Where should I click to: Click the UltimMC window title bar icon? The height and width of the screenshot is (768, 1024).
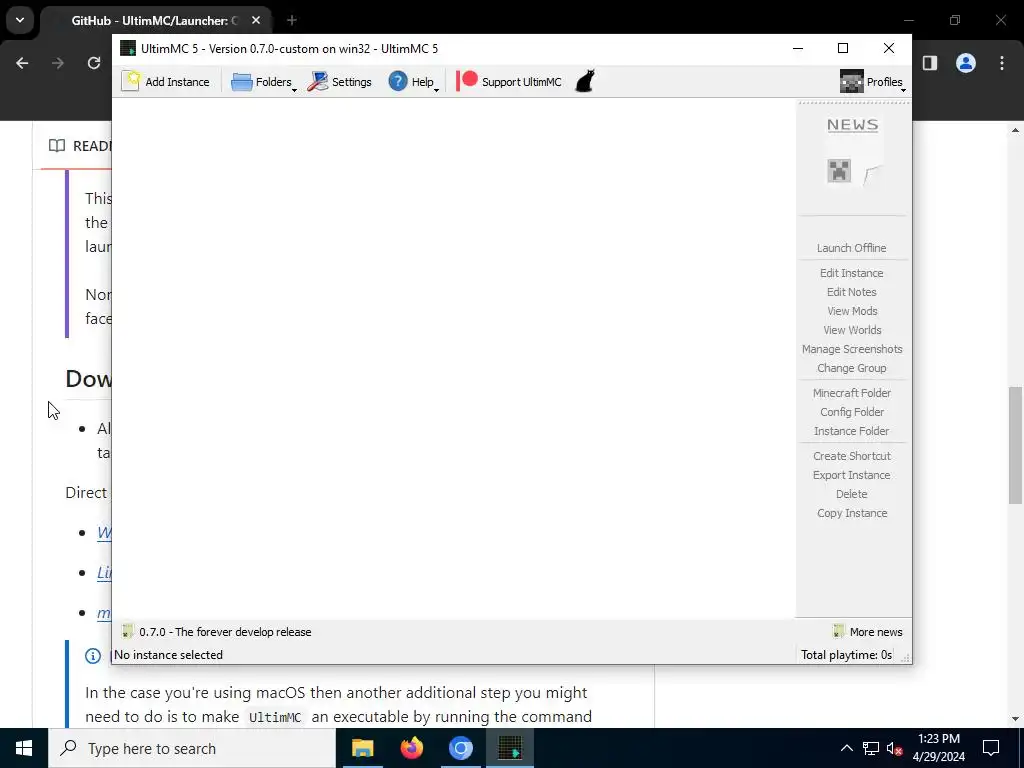click(x=128, y=48)
